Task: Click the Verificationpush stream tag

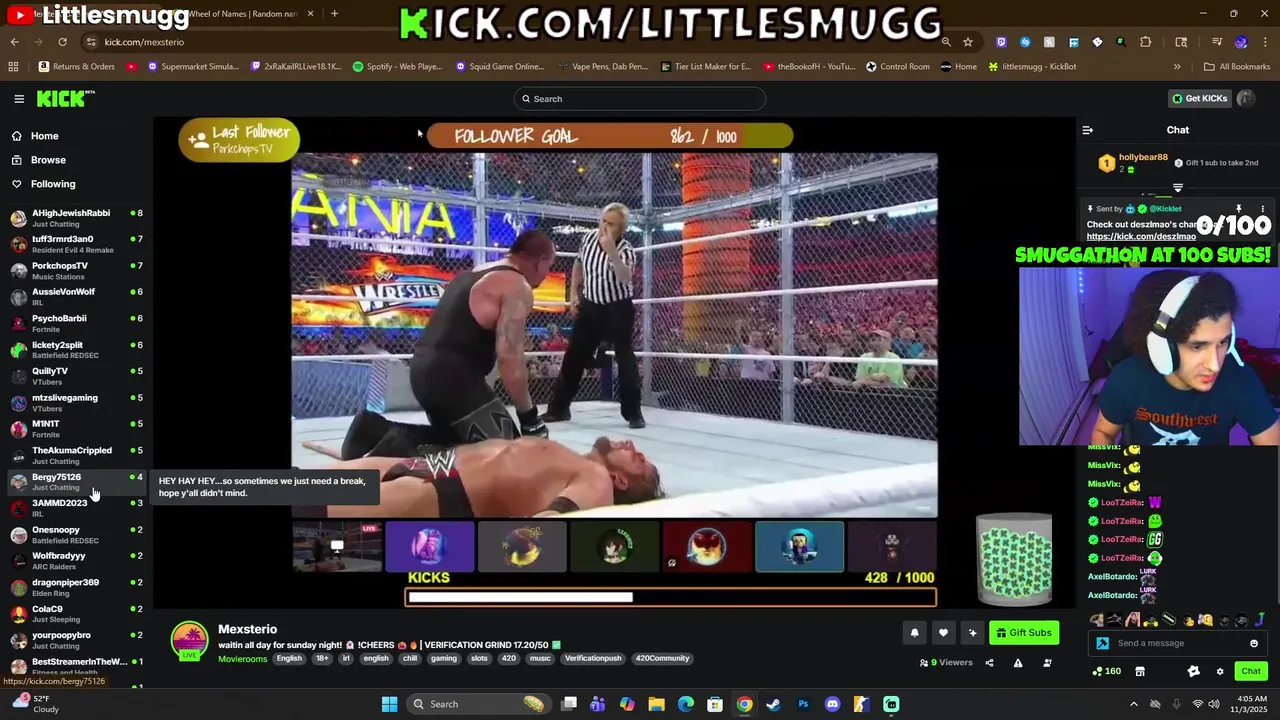Action: (593, 659)
